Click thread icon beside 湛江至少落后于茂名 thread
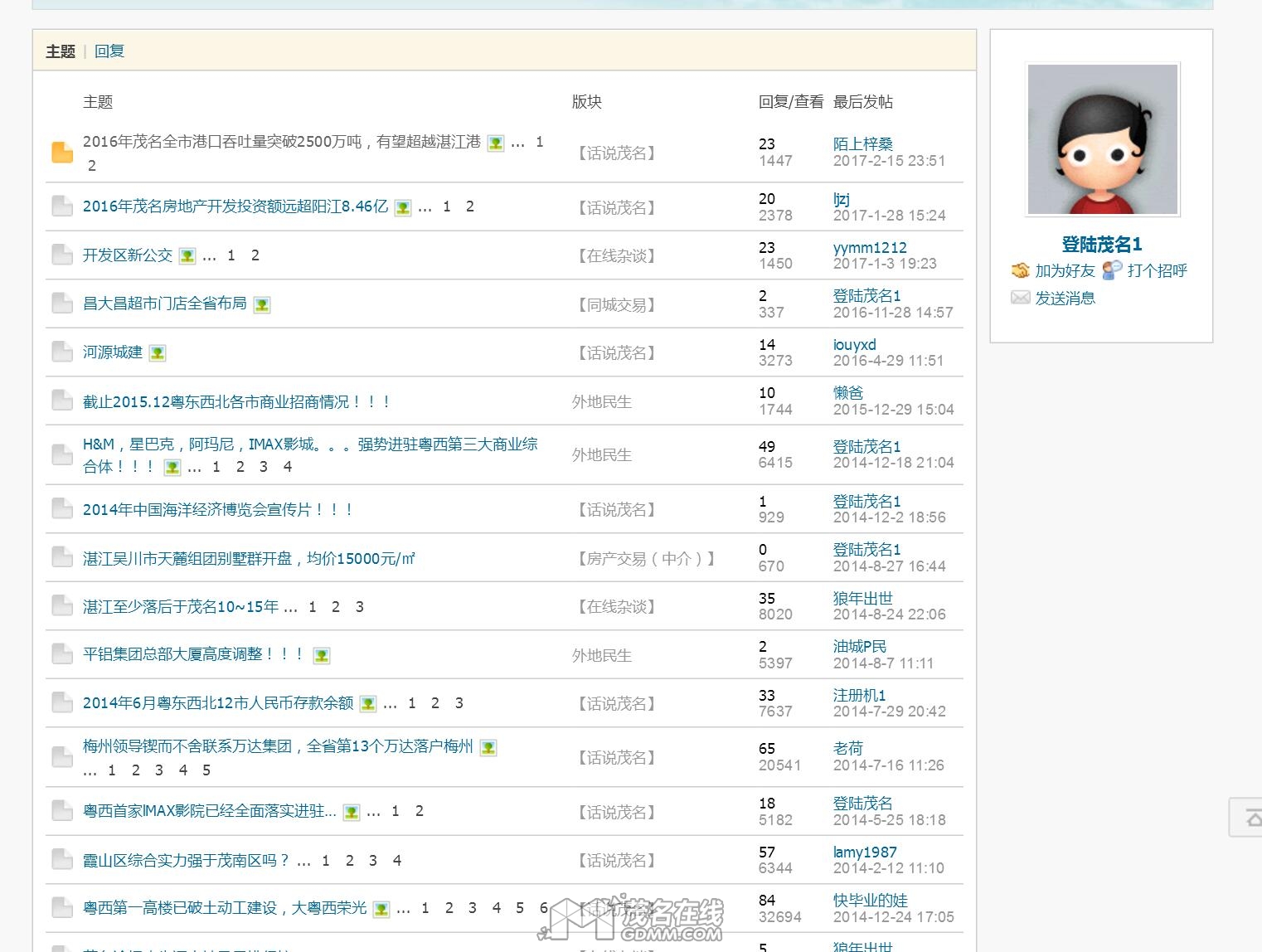Viewport: 1262px width, 952px height. pos(62,605)
